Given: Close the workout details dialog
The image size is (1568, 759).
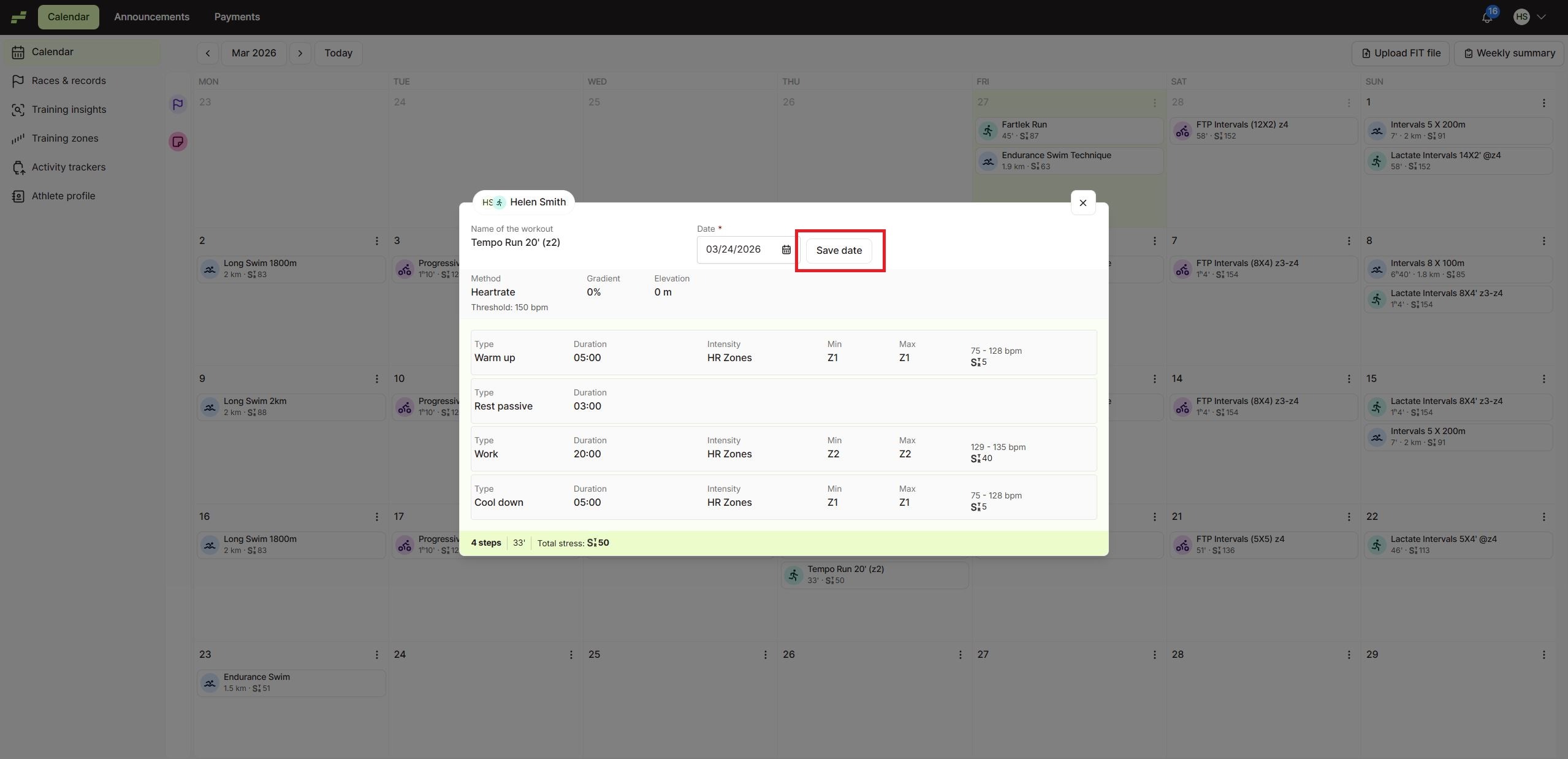Looking at the screenshot, I should point(1083,203).
